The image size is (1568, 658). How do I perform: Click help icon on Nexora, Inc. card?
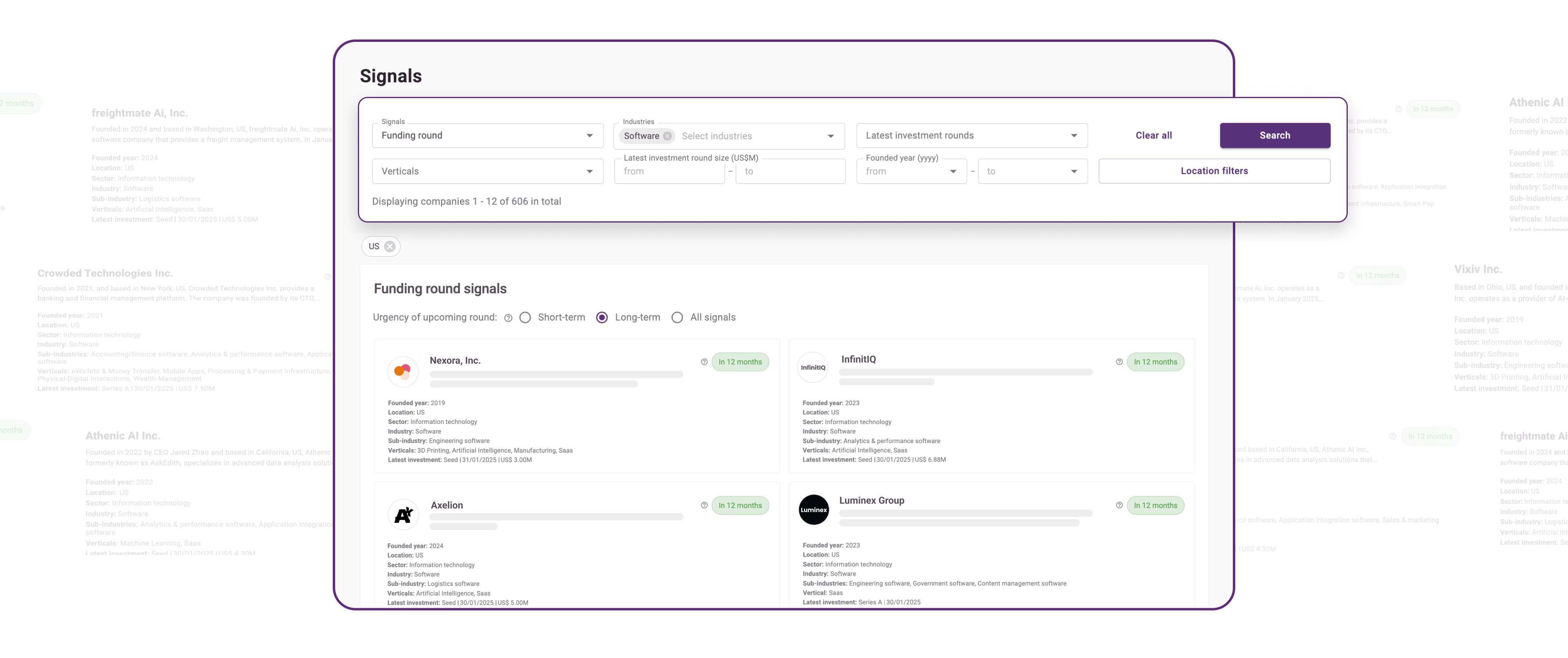pyautogui.click(x=704, y=362)
